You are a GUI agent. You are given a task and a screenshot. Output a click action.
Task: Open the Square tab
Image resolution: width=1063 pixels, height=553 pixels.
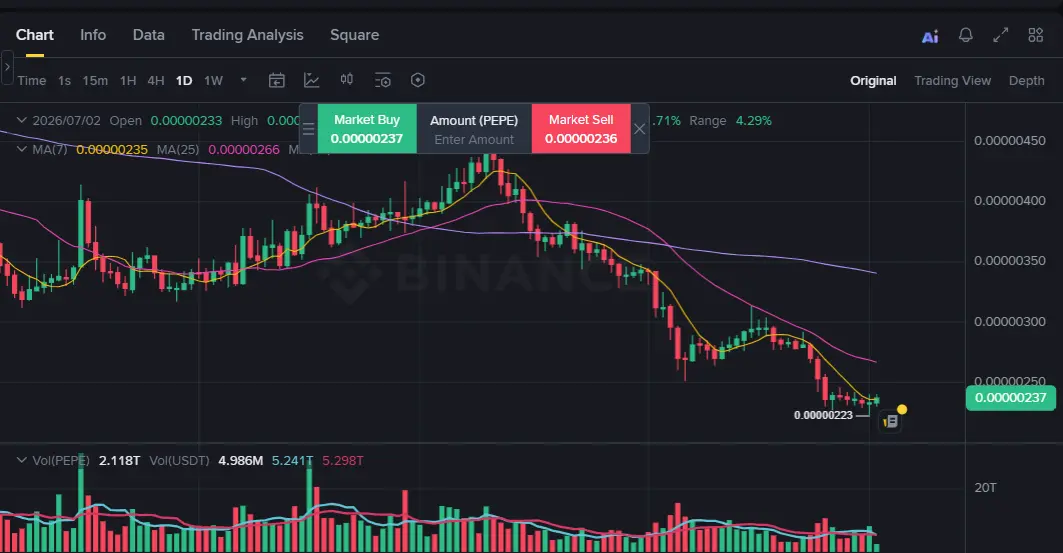point(355,35)
